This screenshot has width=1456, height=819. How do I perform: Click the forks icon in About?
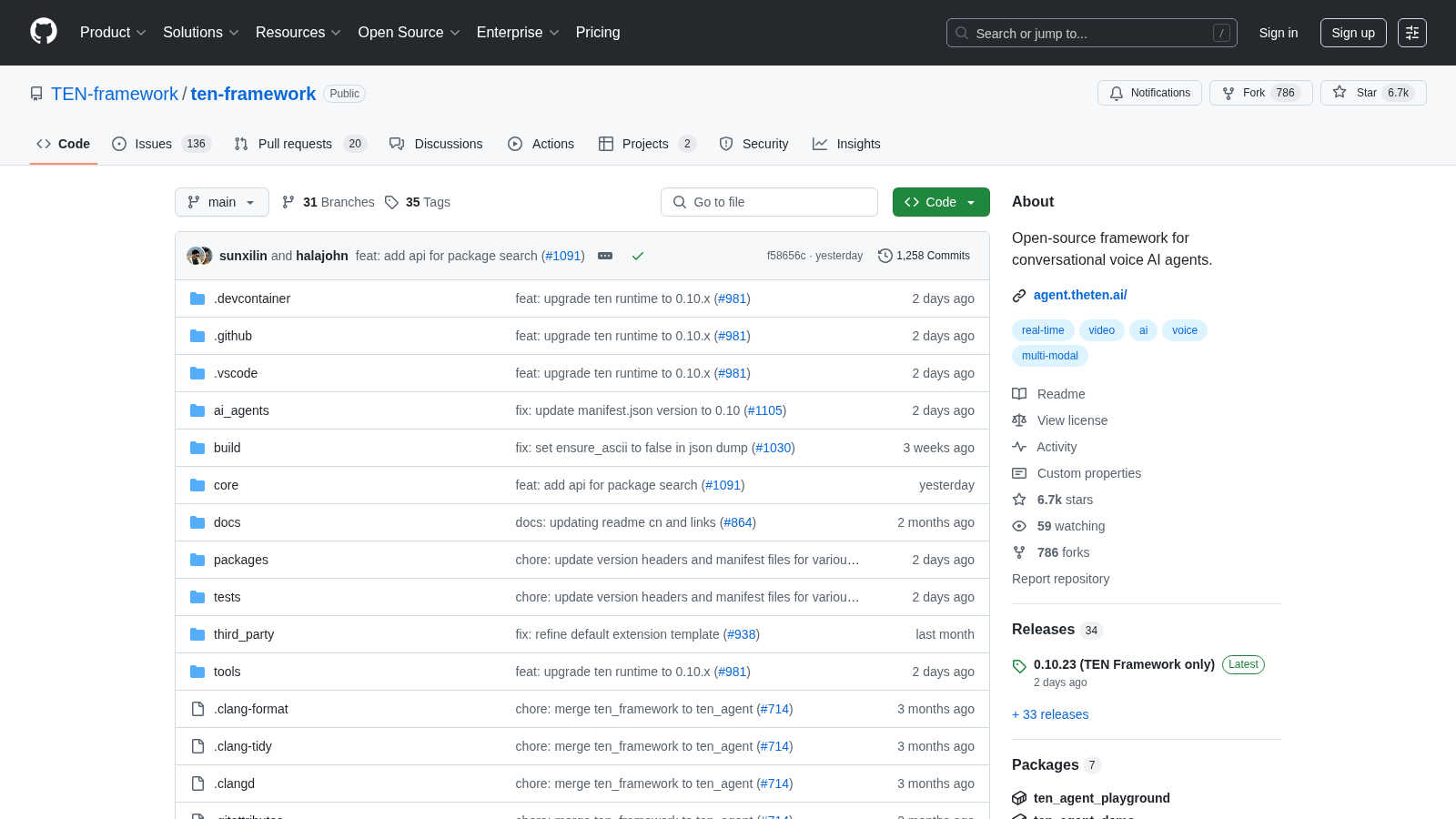pos(1019,552)
